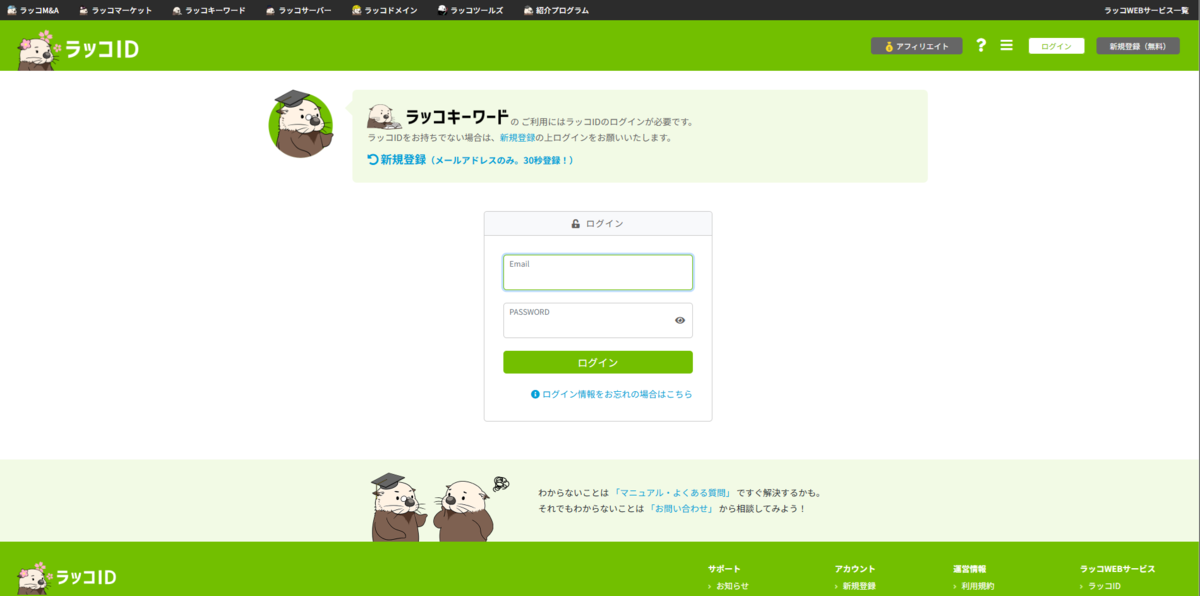Open the ラッコM&A service link
The width and height of the screenshot is (1200, 596).
coord(33,10)
